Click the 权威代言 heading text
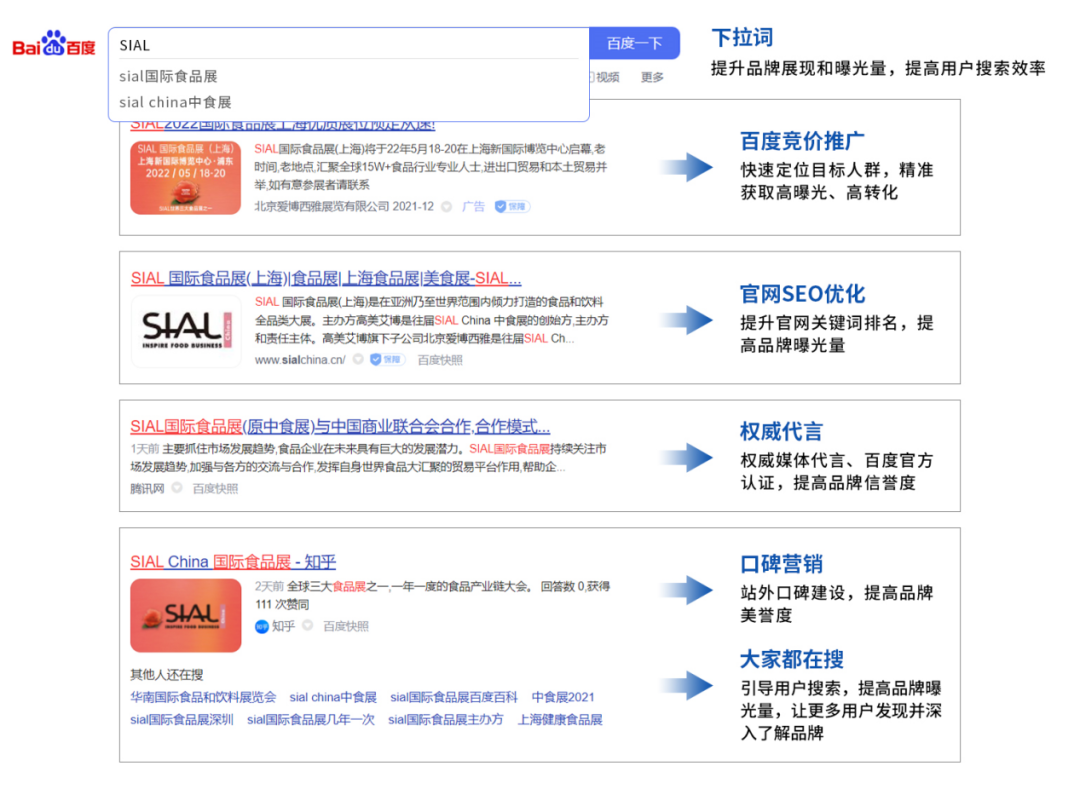This screenshot has height=789, width=1080. coord(781,432)
